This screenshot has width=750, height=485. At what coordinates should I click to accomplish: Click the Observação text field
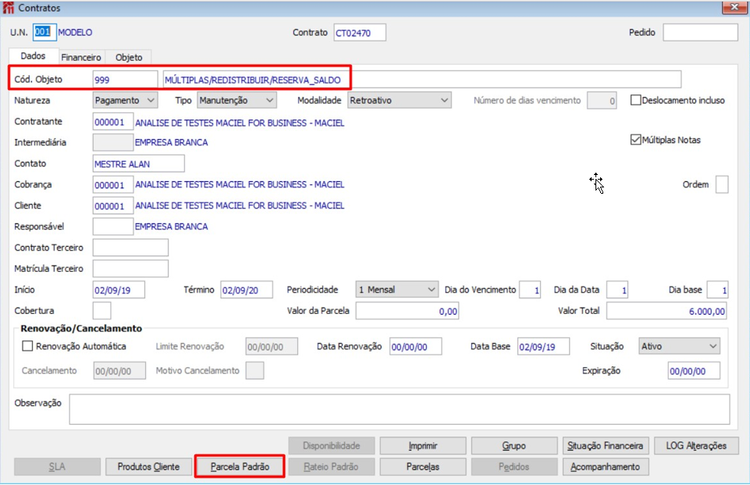[x=399, y=409]
